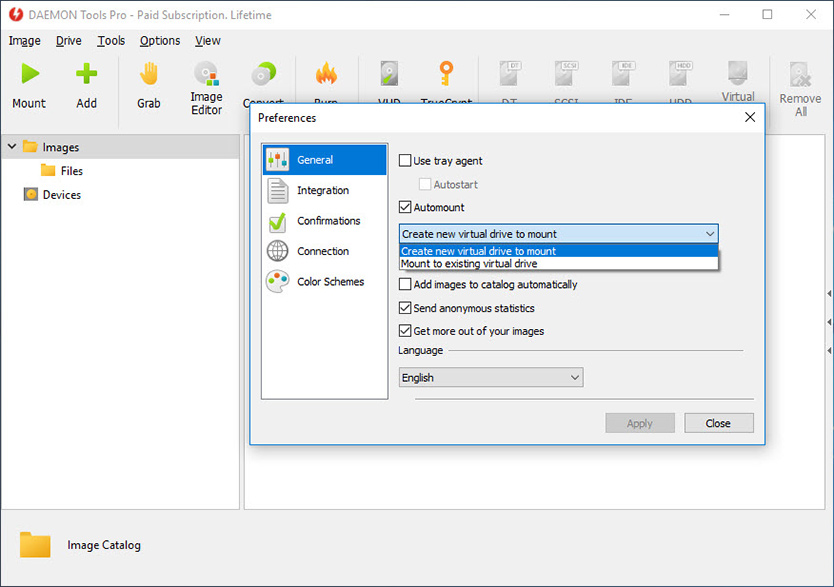Select the Devices label in tree

(62, 195)
